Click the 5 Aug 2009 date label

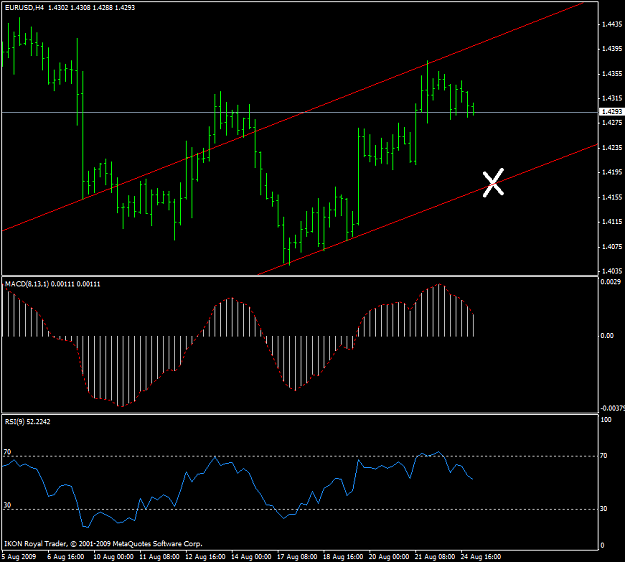pos(19,556)
